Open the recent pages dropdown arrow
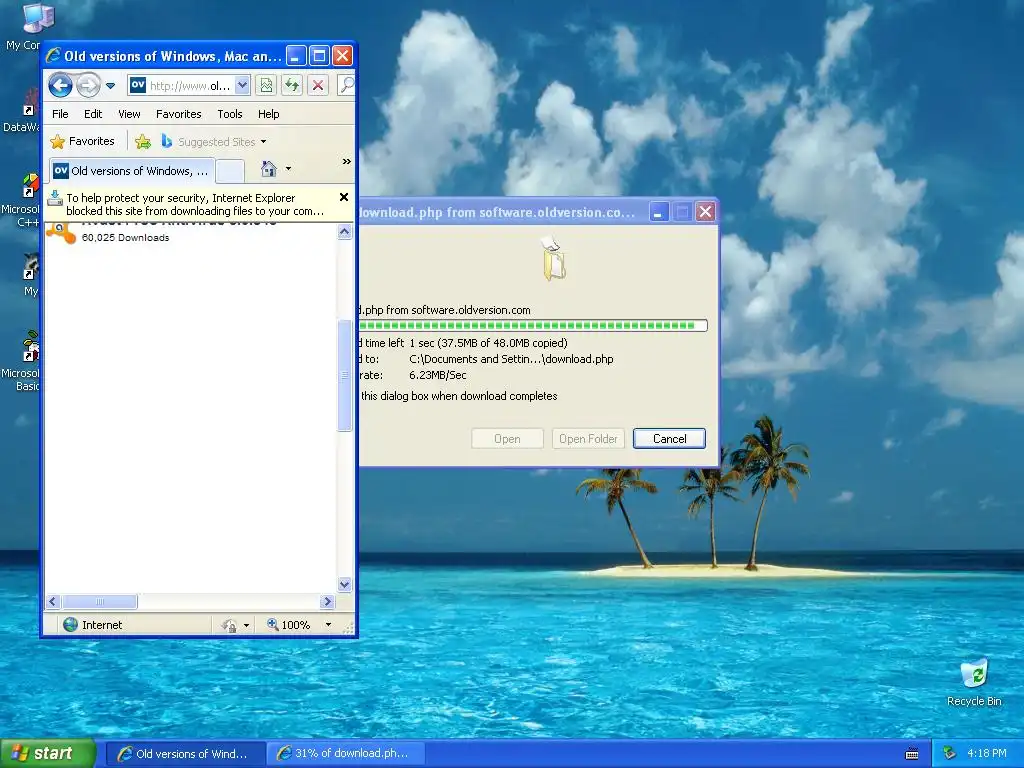1024x768 pixels. coord(110,86)
